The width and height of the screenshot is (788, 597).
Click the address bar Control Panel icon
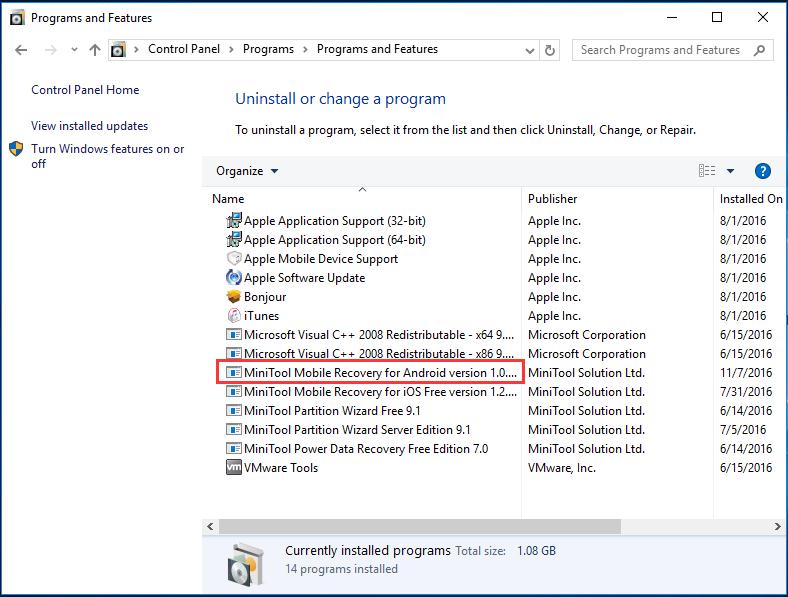(118, 50)
